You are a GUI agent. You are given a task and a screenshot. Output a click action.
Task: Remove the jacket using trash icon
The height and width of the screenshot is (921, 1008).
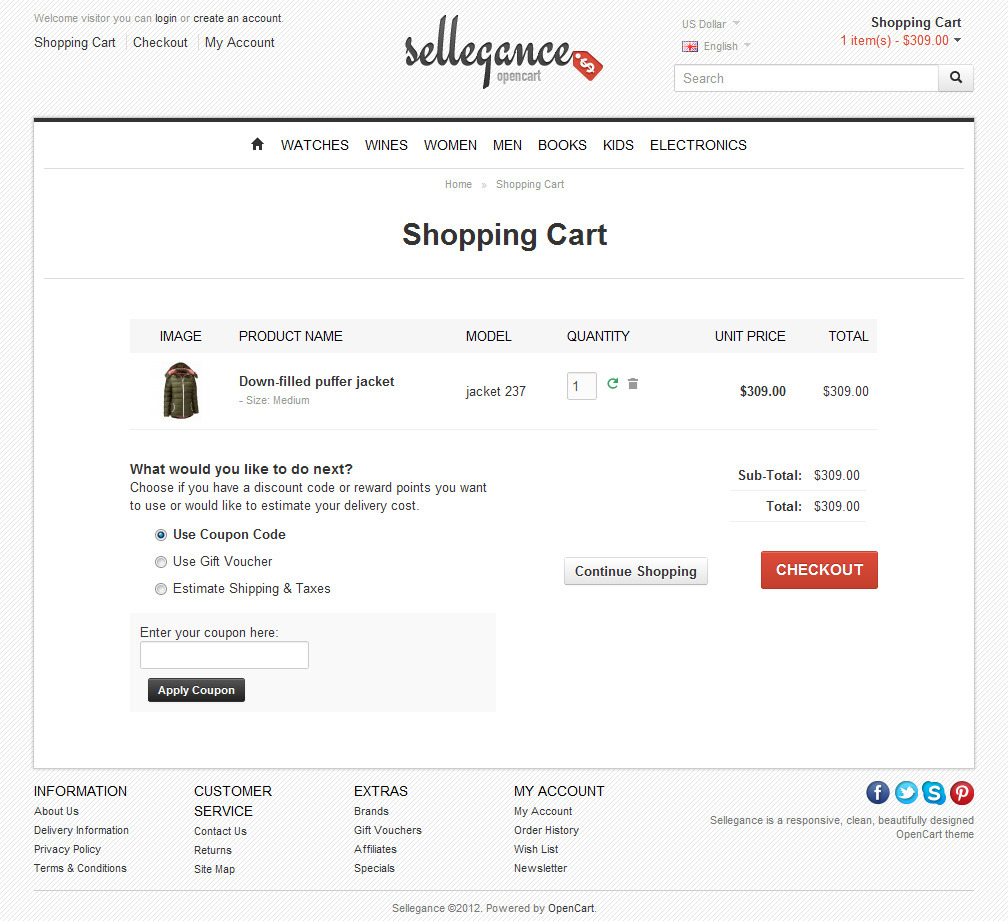(633, 384)
